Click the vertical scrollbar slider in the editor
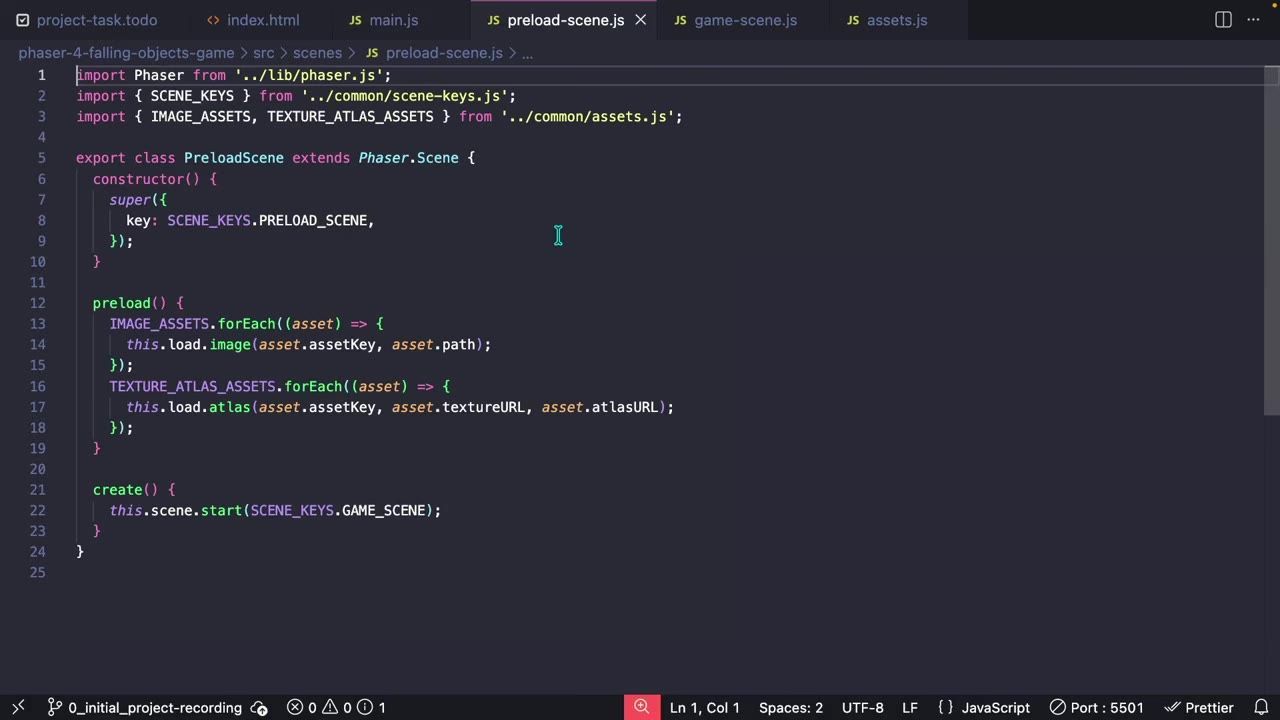Screen dimensions: 1280x720 [1272, 240]
